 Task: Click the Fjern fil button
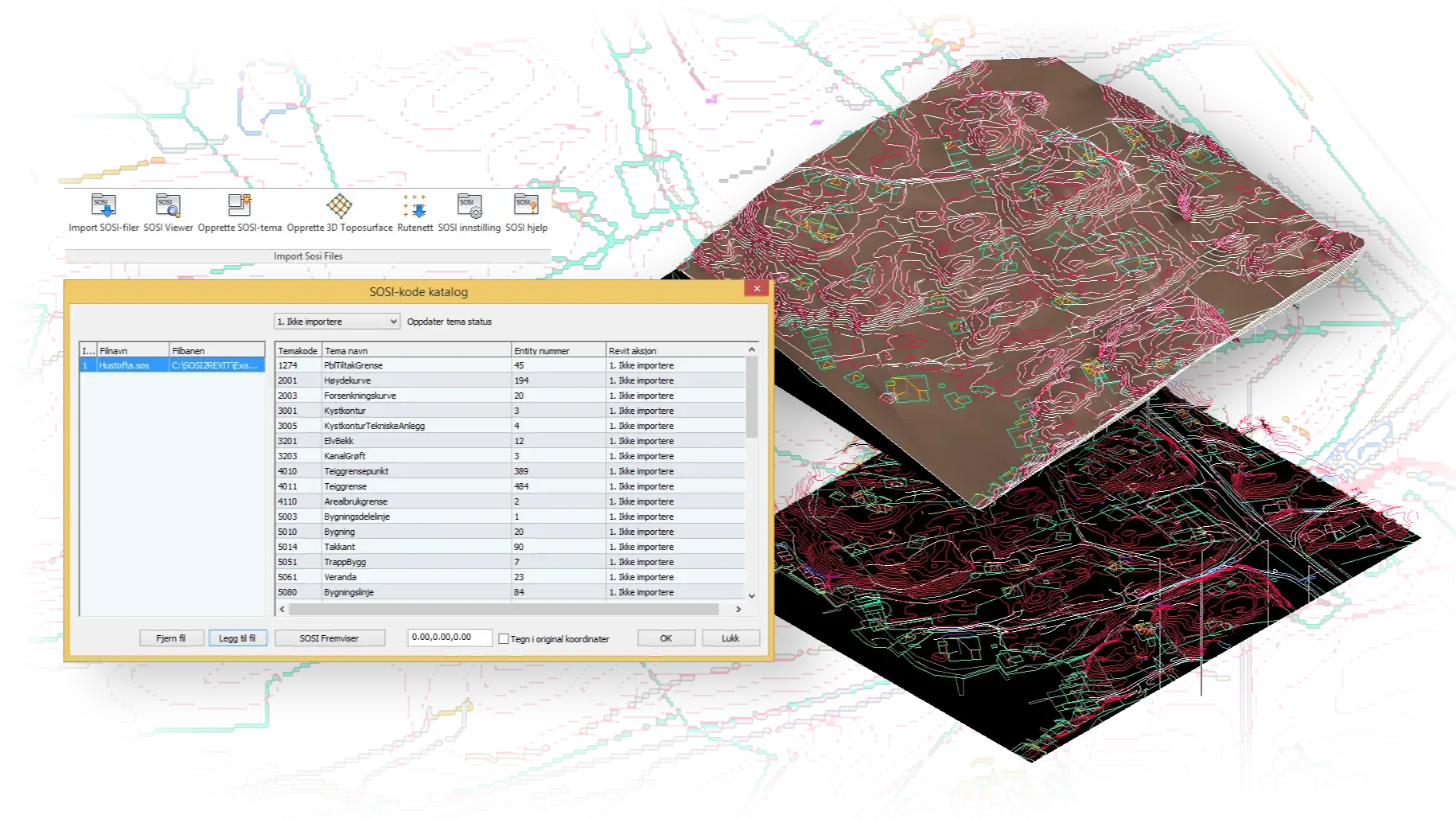(x=170, y=638)
